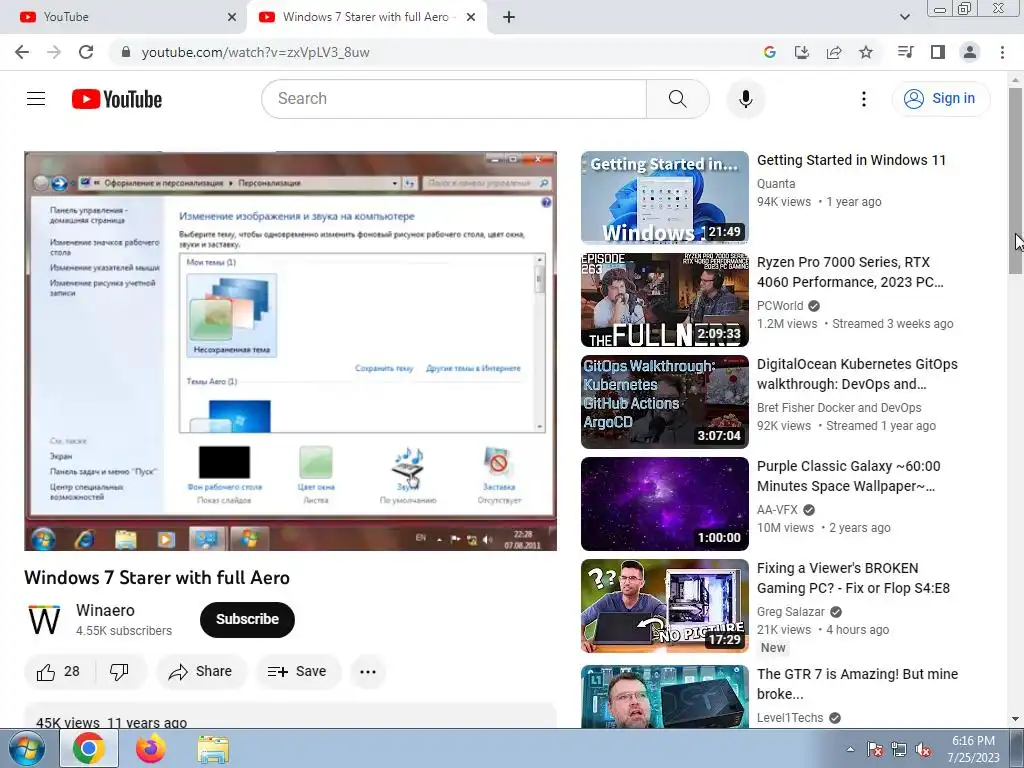Close the Windows 7 Starer tab
Image resolution: width=1024 pixels, height=768 pixels.
471,17
